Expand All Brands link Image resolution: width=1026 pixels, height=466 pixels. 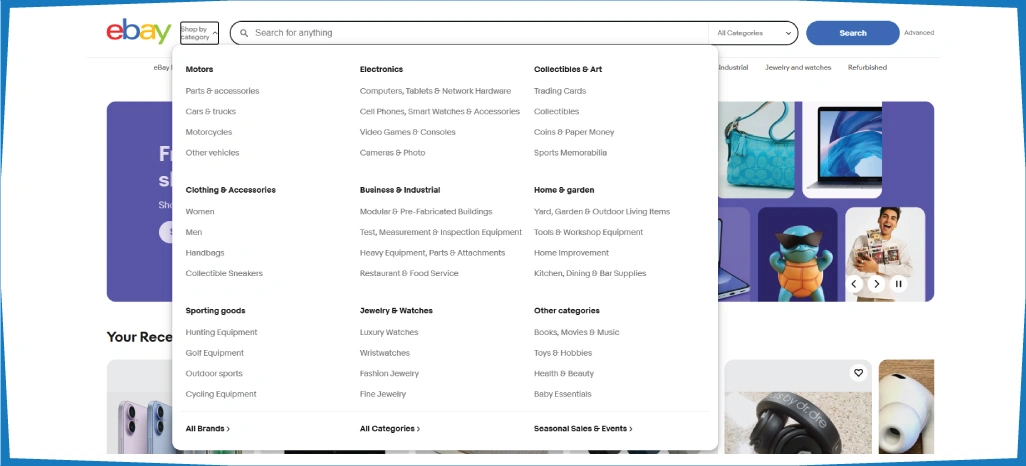[207, 428]
